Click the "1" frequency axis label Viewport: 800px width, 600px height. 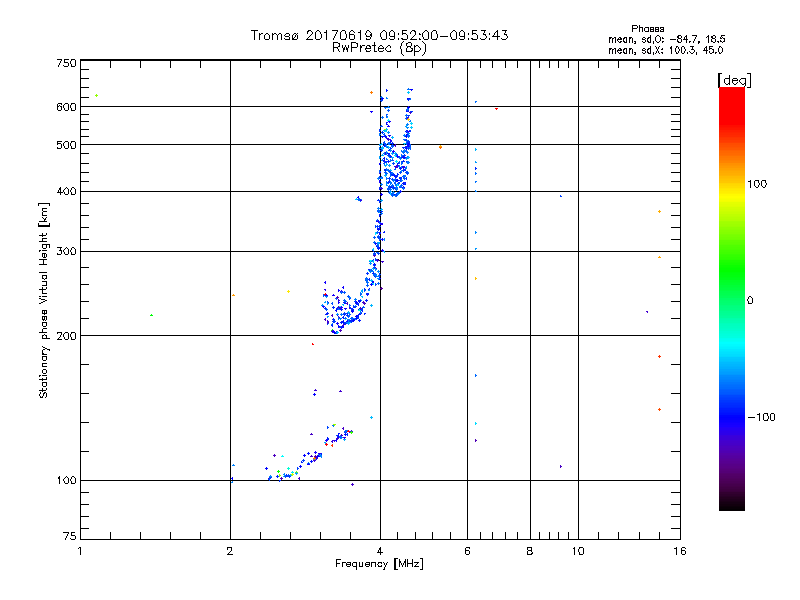(x=80, y=551)
